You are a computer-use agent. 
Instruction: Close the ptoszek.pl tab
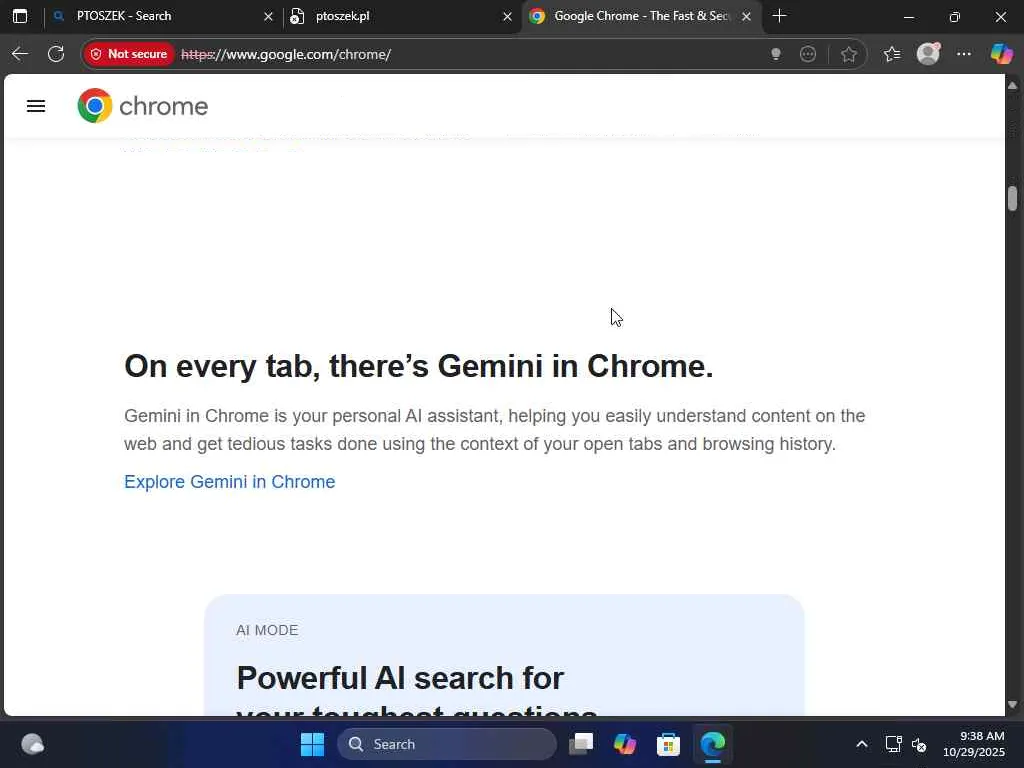pyautogui.click(x=507, y=16)
